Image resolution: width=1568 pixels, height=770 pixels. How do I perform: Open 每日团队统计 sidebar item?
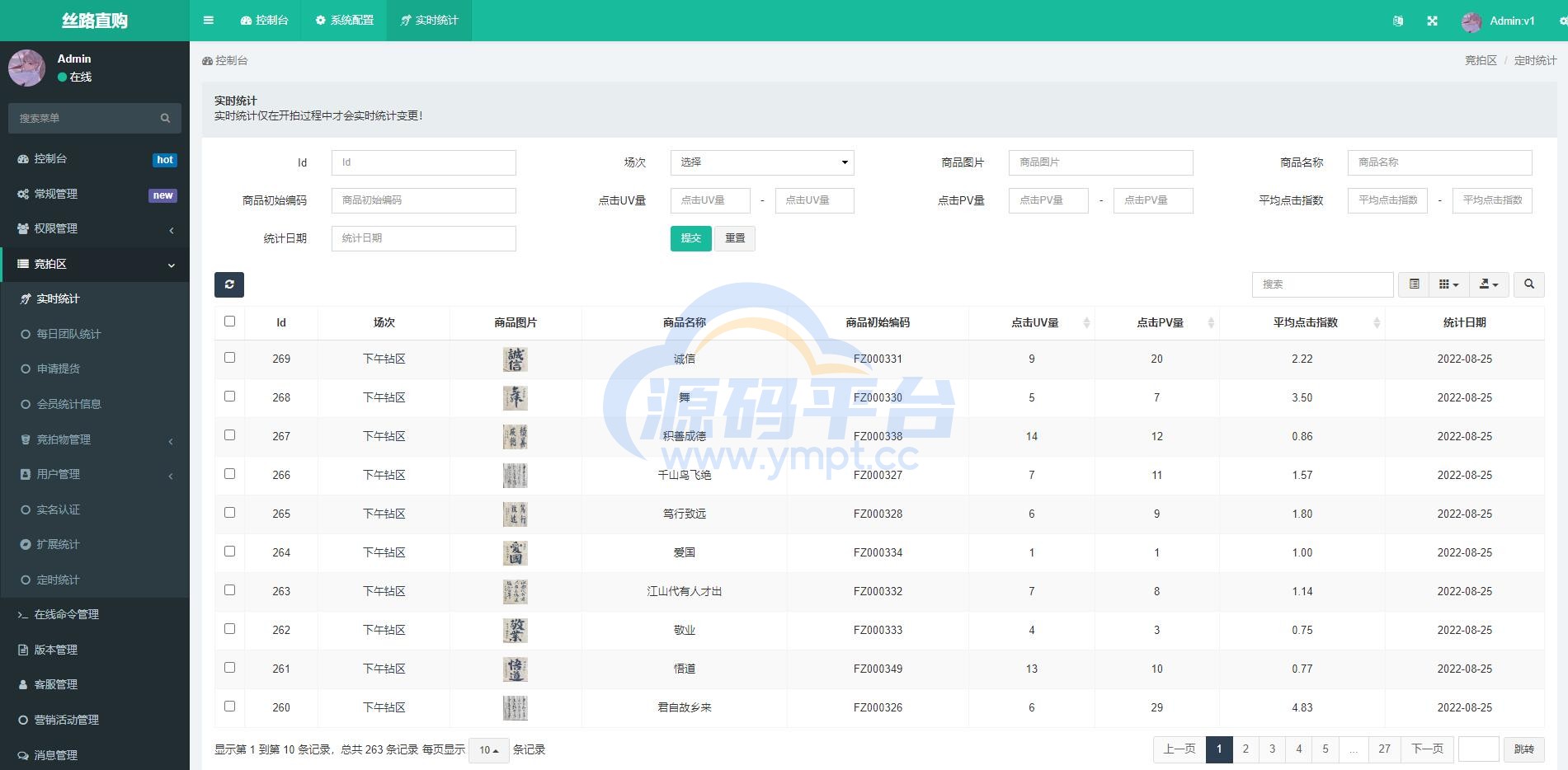tap(95, 334)
